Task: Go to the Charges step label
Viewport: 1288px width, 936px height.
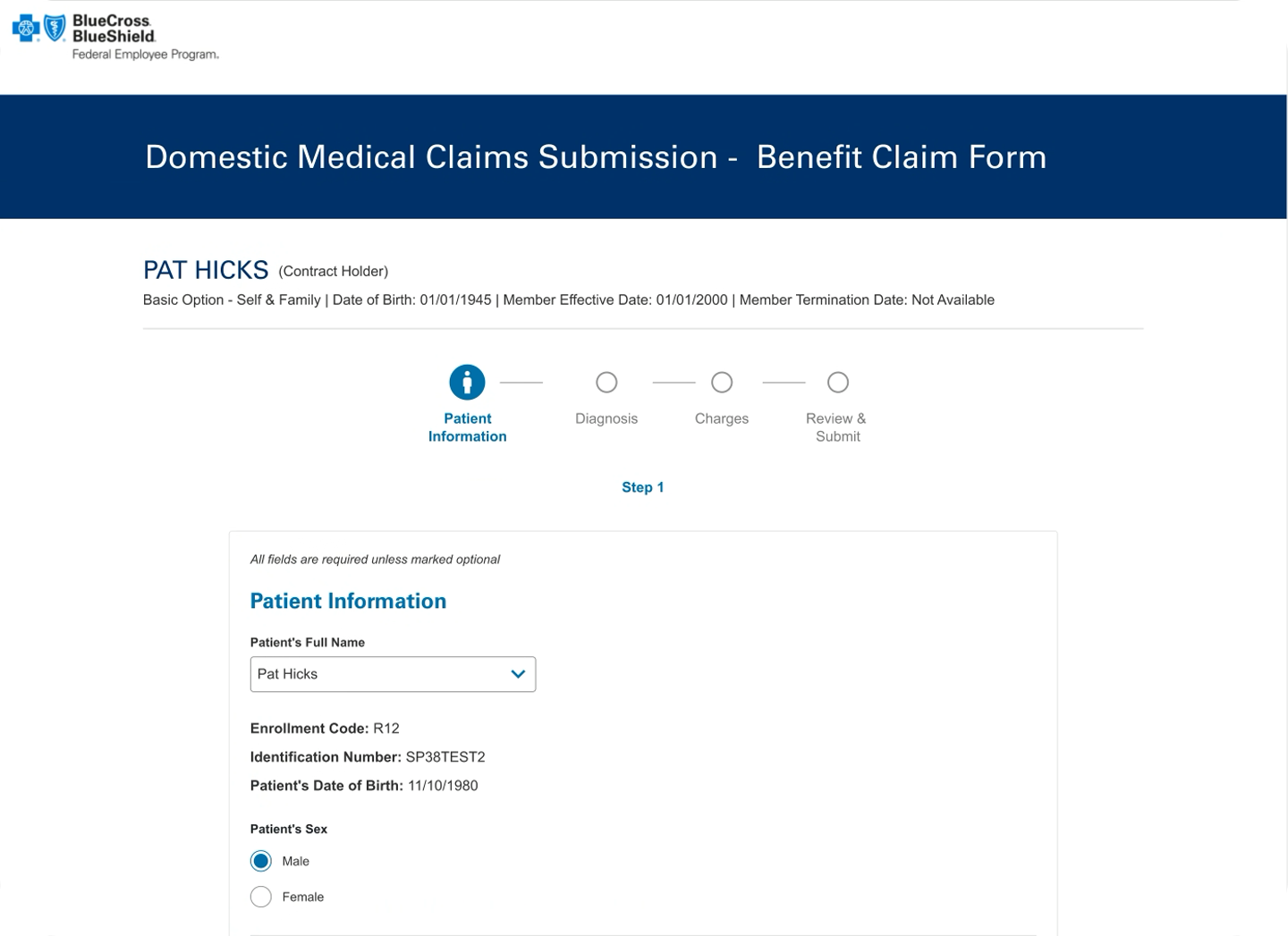Action: (x=722, y=418)
